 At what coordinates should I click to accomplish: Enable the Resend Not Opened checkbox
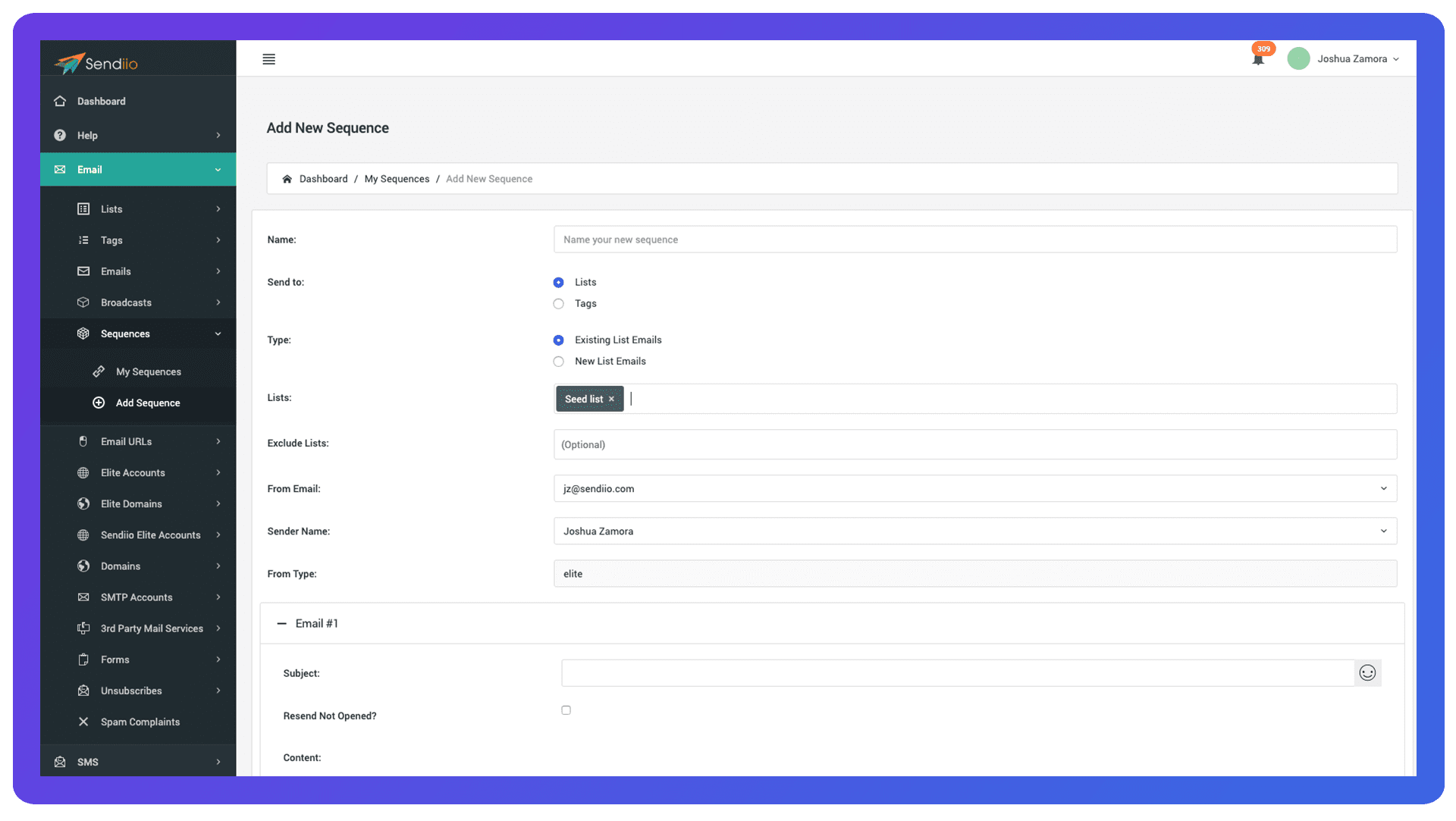[x=566, y=710]
